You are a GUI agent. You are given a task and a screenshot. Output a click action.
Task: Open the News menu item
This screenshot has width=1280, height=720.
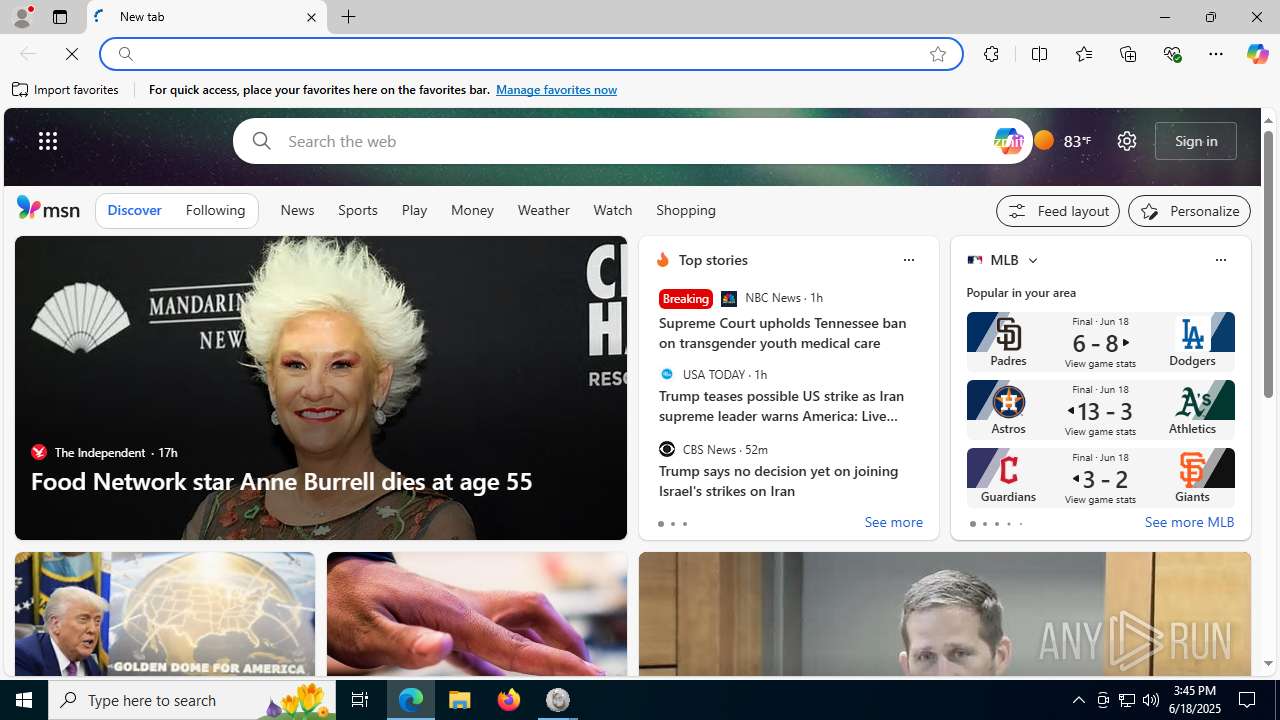(297, 211)
